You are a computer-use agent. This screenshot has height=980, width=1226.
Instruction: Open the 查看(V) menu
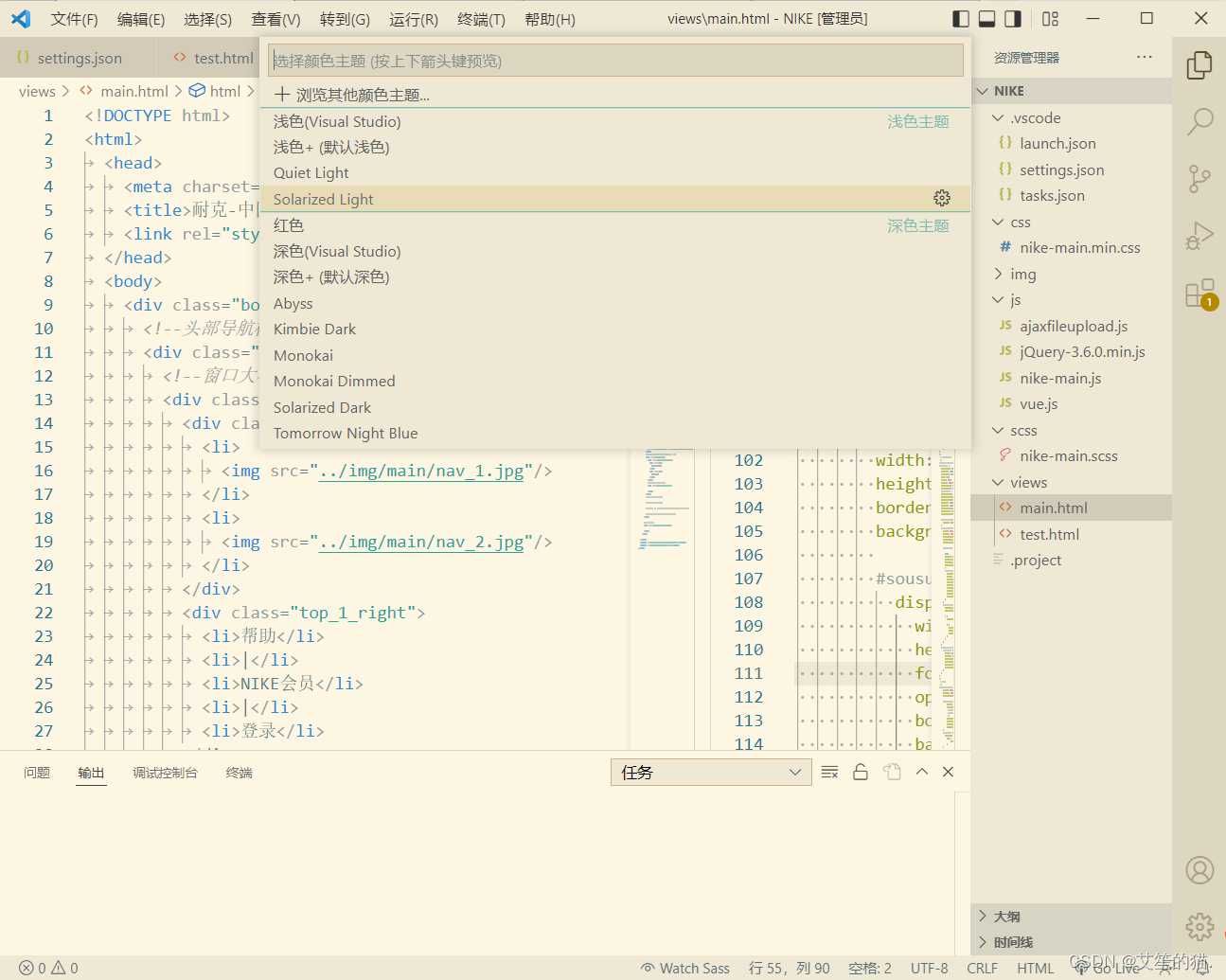pyautogui.click(x=275, y=19)
